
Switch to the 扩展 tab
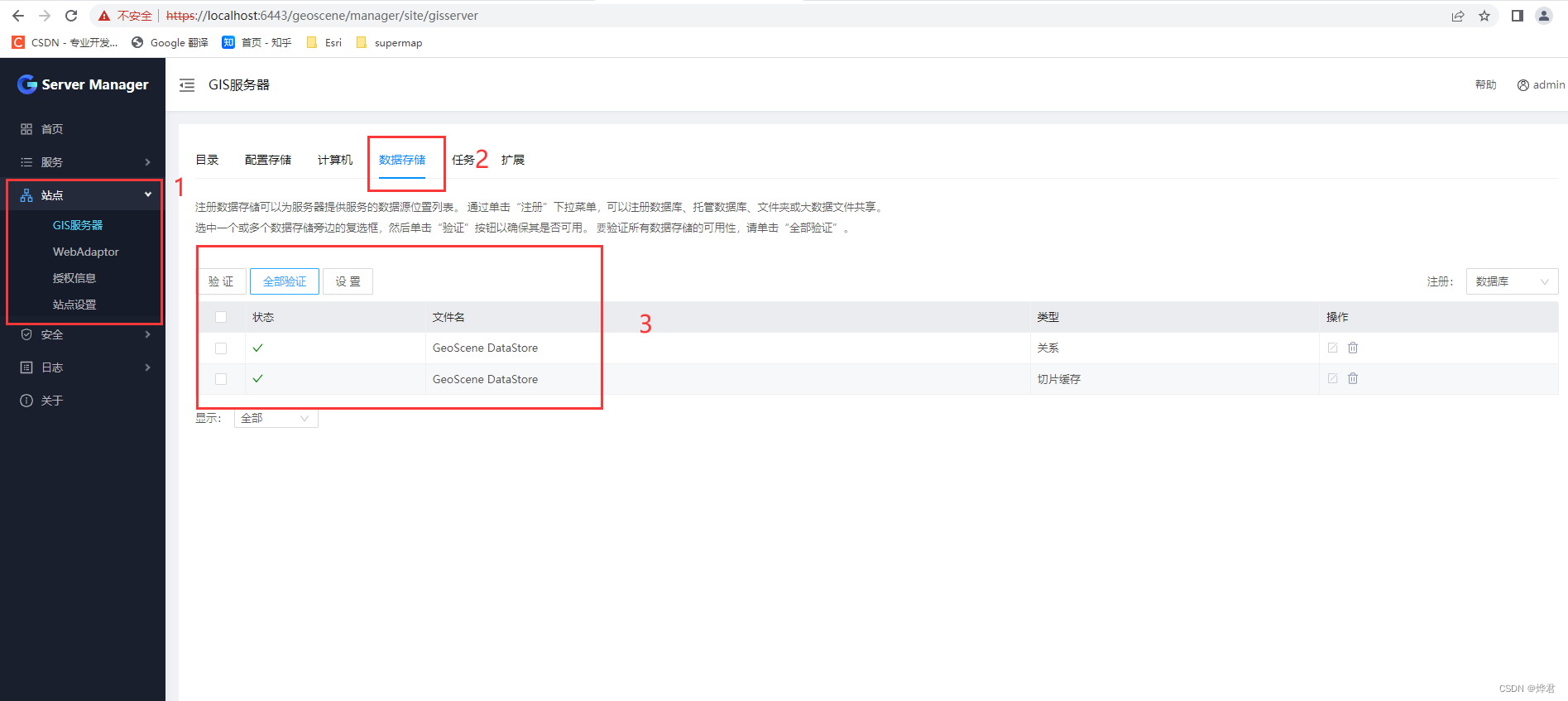point(513,160)
